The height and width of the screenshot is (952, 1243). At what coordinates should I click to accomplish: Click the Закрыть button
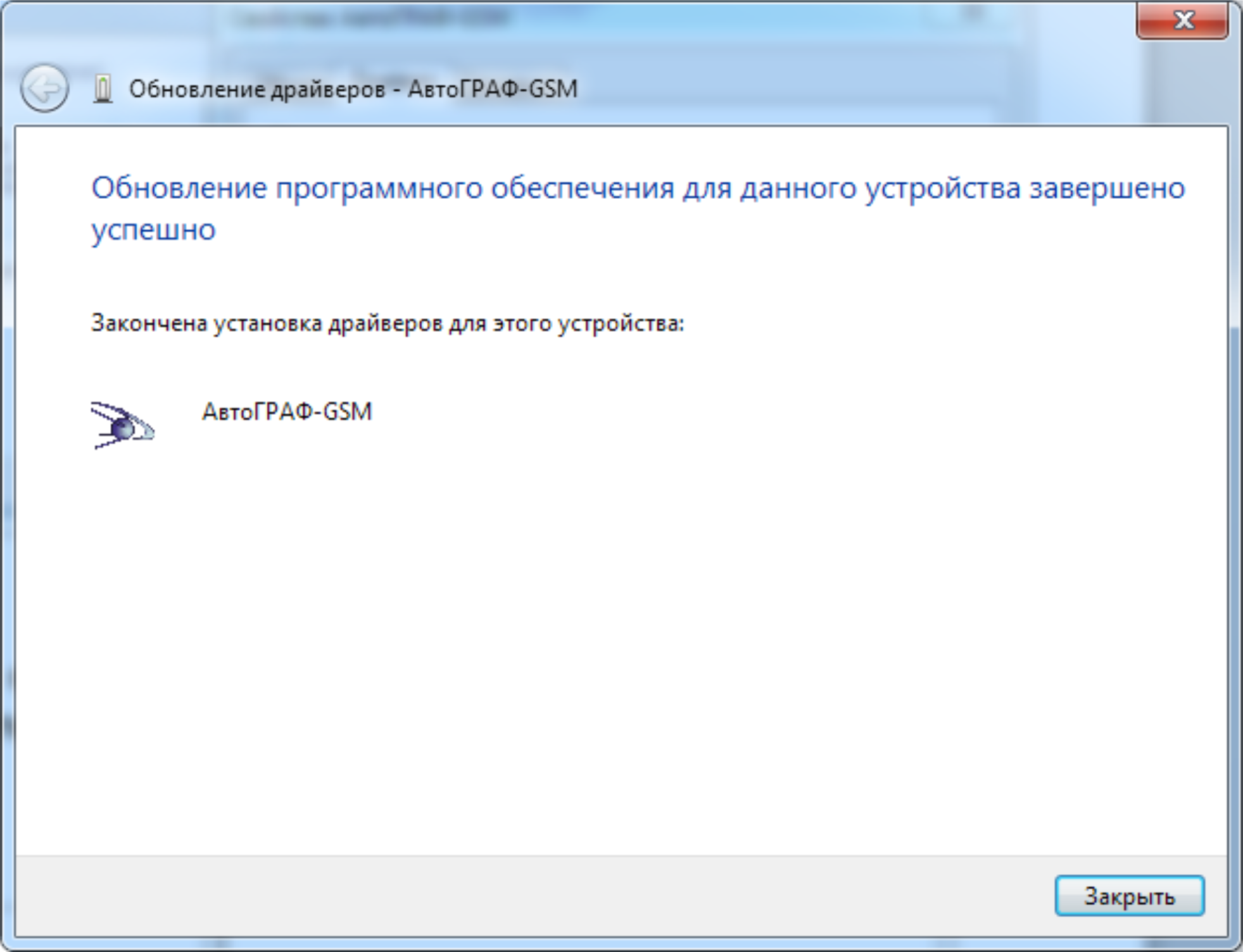(x=1129, y=896)
